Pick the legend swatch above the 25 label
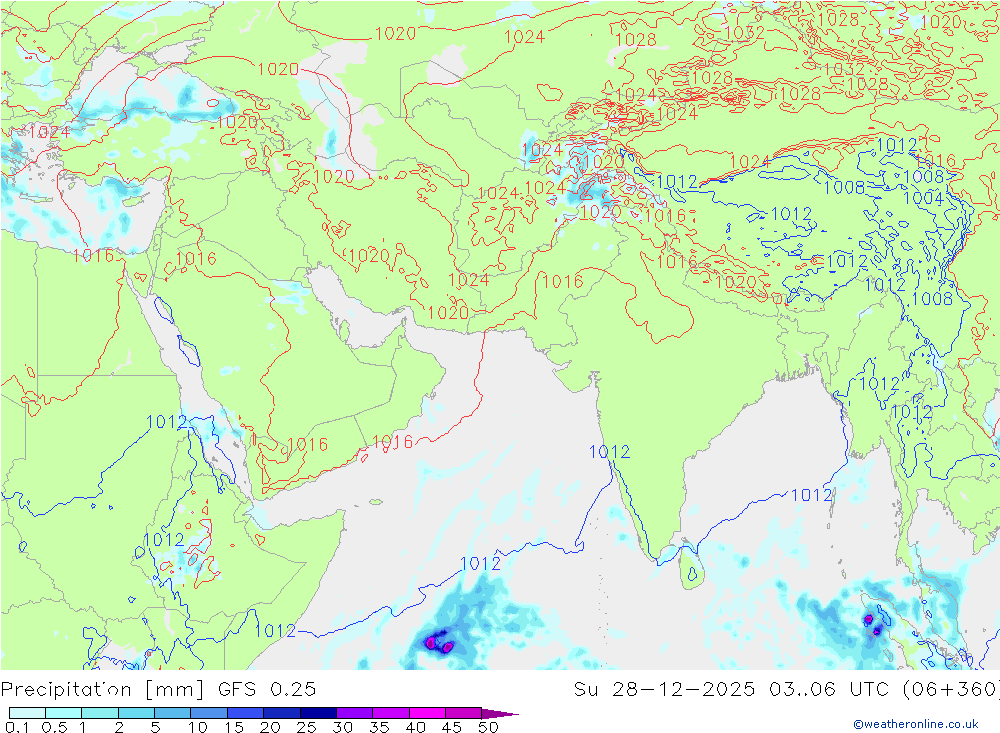The height and width of the screenshot is (733, 1000). [318, 713]
